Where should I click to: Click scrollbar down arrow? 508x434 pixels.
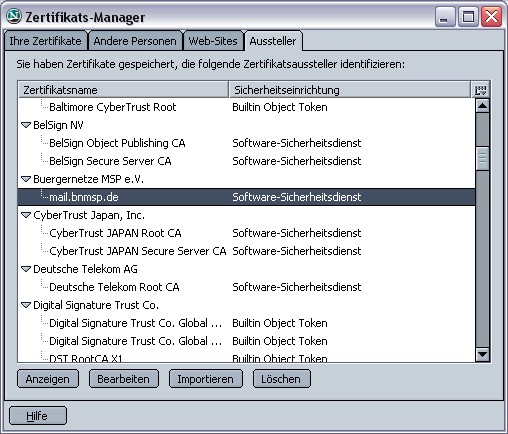pos(482,354)
